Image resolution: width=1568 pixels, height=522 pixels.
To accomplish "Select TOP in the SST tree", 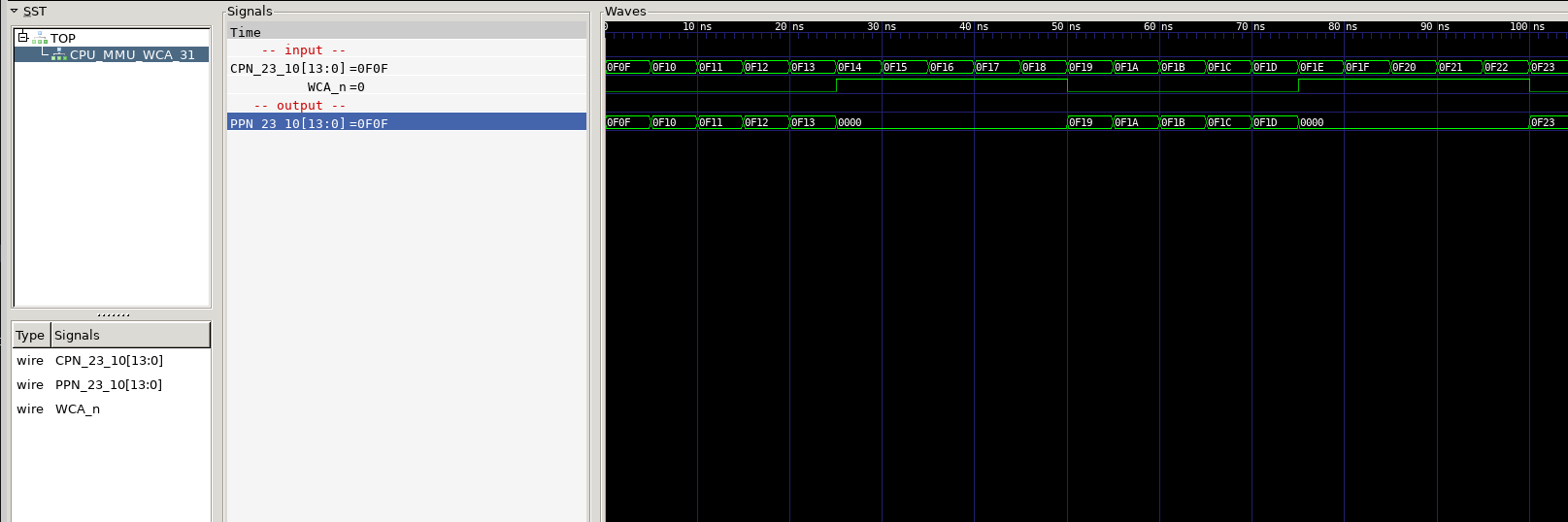I will (x=63, y=38).
